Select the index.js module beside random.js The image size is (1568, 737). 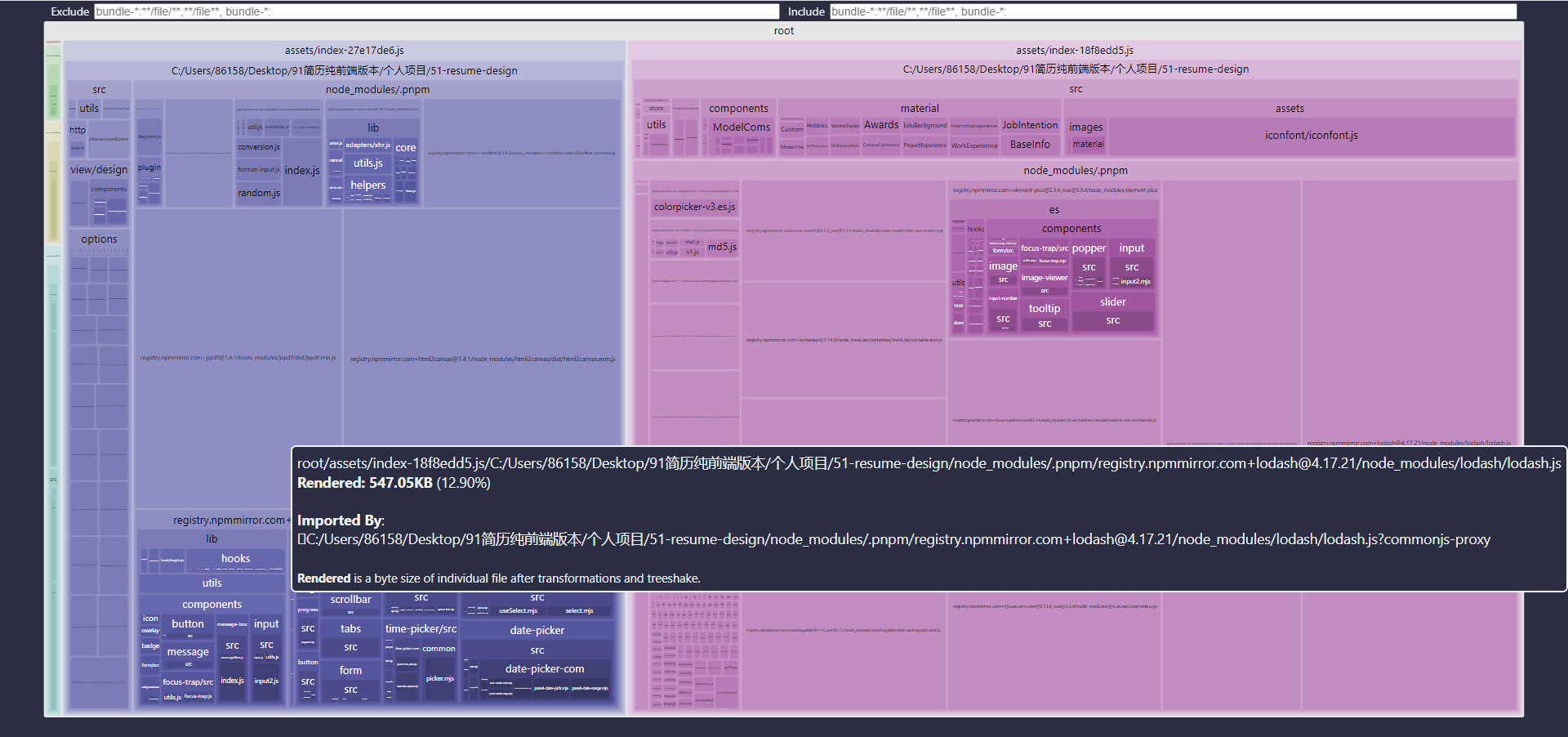(302, 171)
